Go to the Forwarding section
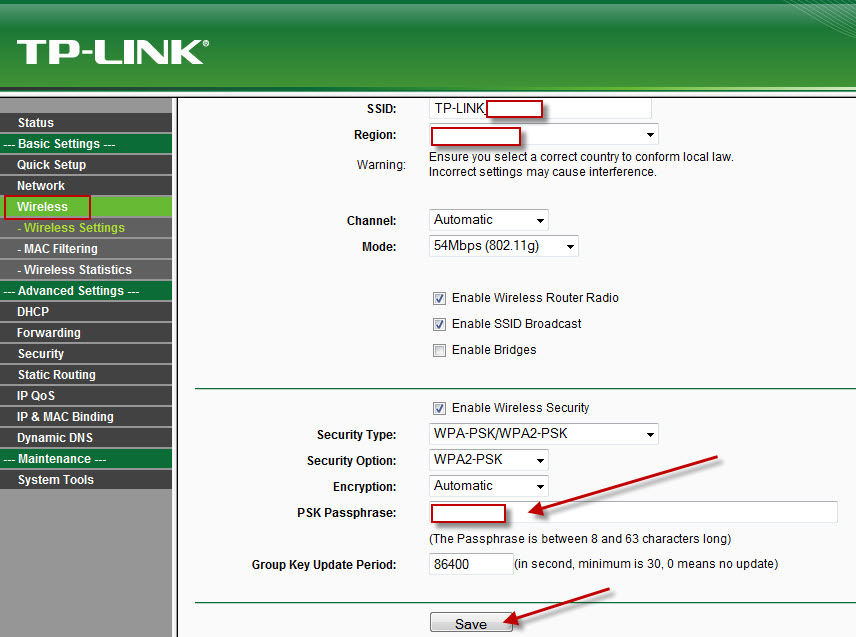 [86, 333]
